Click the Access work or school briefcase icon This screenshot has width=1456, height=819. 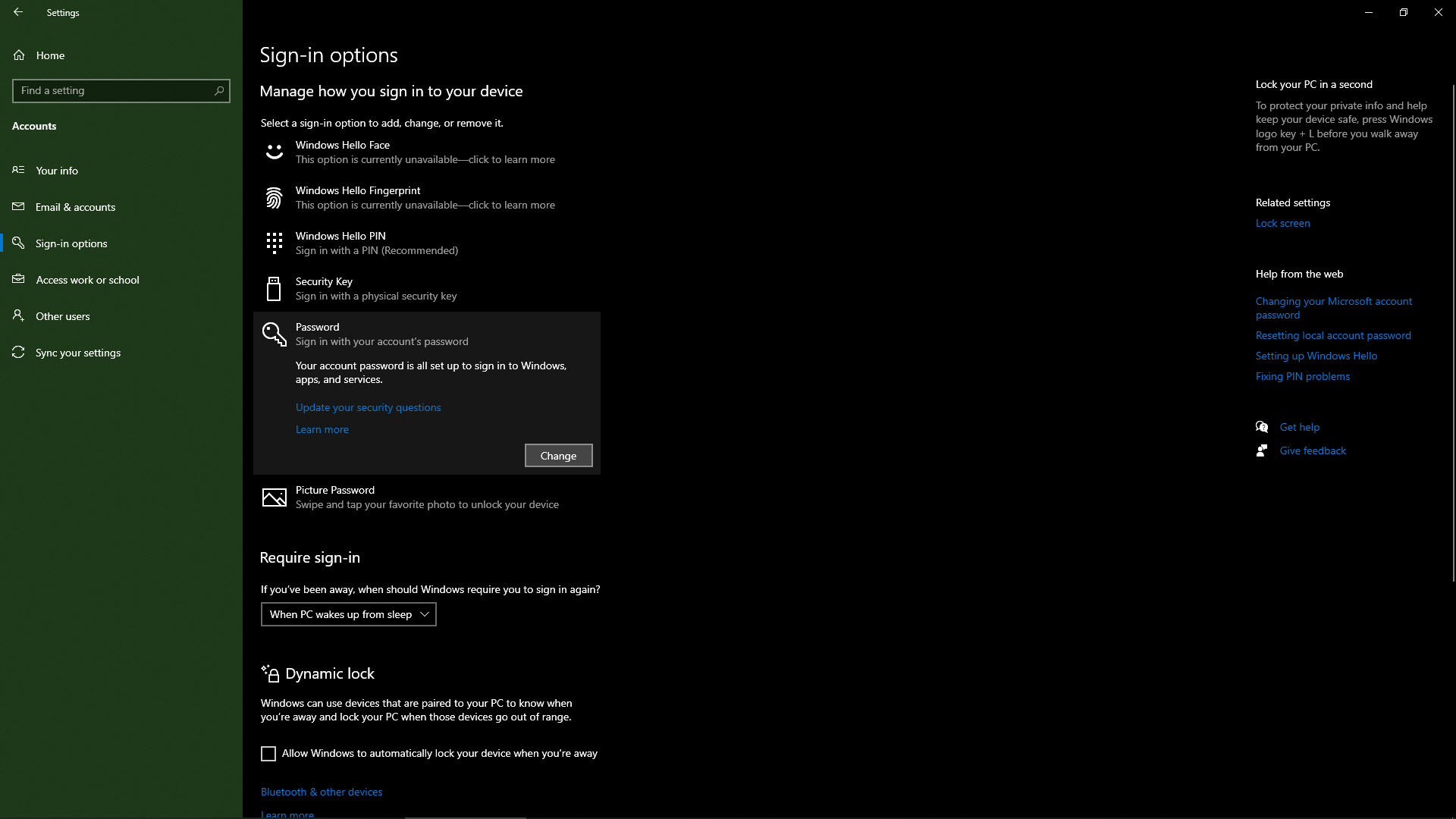point(19,279)
